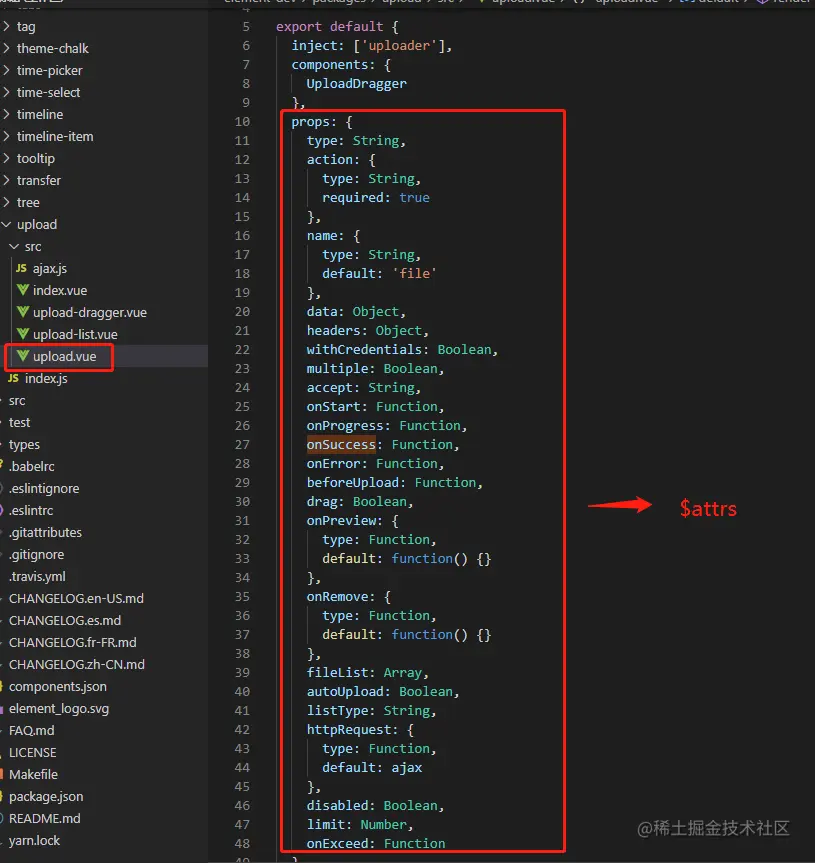
Task: Expand the timeline folder chevron
Action: click(x=6, y=114)
